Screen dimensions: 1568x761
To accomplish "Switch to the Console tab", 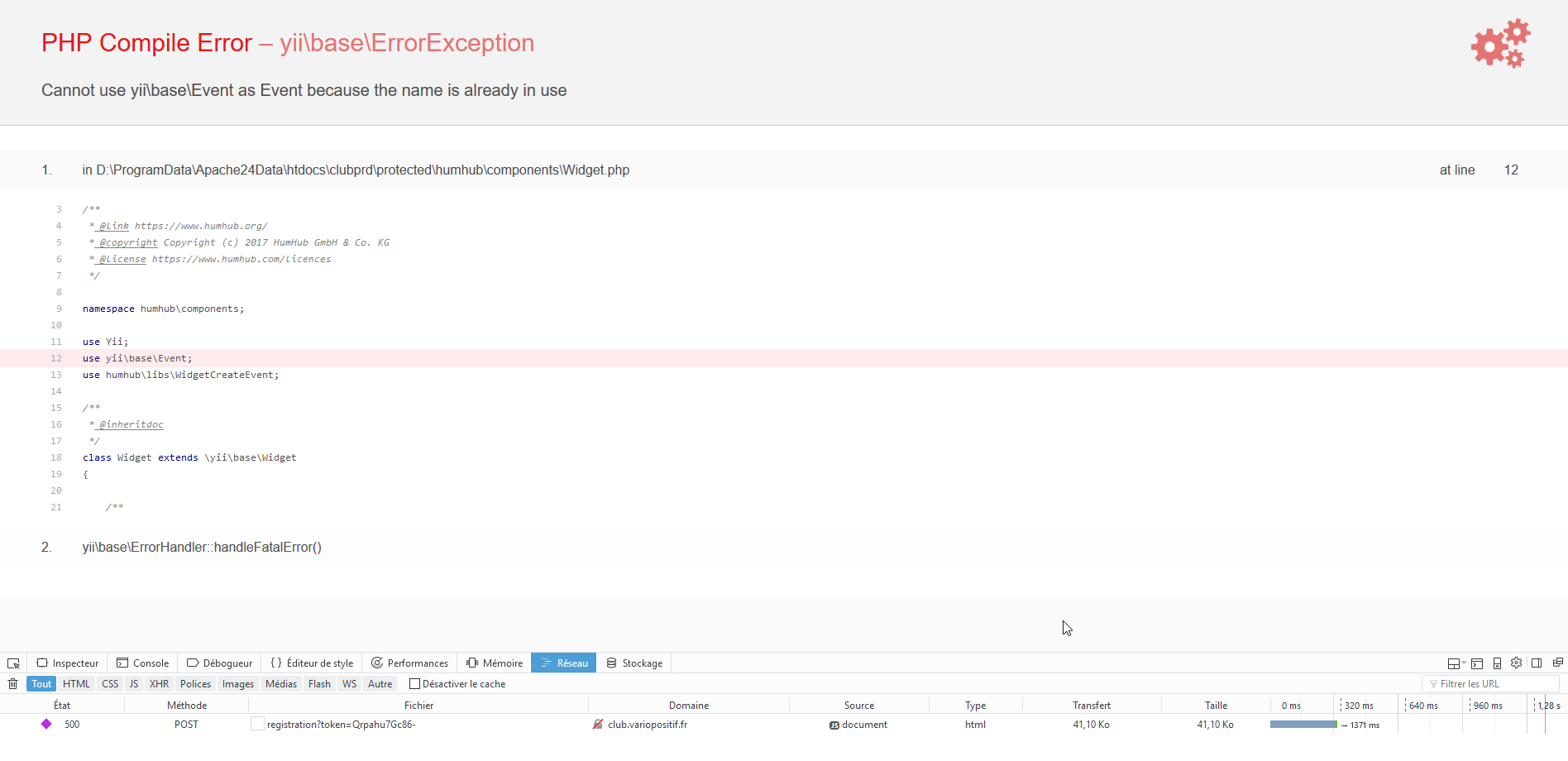I will click(x=143, y=663).
